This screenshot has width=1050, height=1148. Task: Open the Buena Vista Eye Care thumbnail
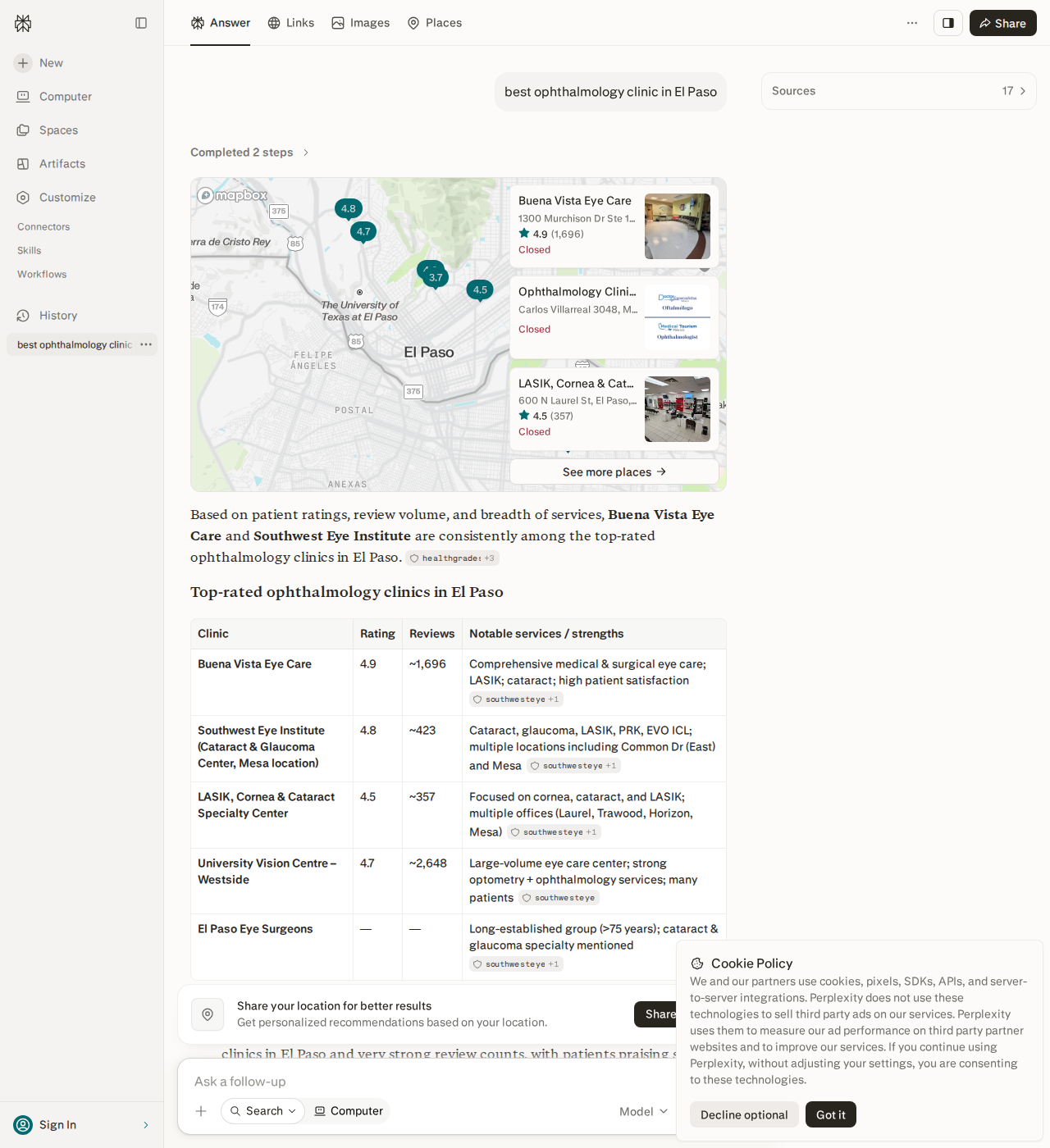click(x=678, y=226)
